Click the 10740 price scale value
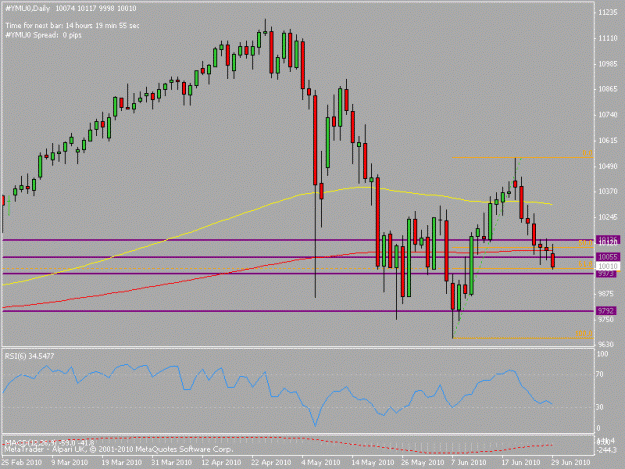Viewport: 625px width, 469px height. click(607, 115)
